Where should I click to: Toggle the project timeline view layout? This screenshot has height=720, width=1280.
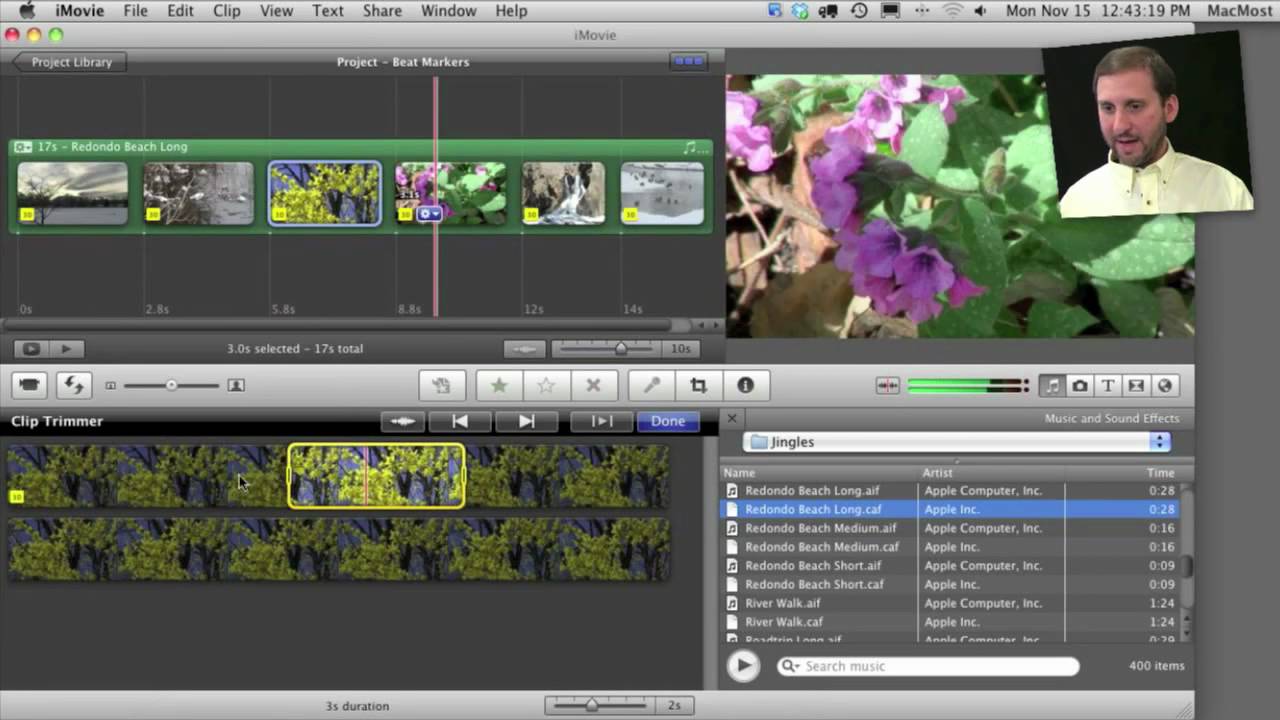688,61
